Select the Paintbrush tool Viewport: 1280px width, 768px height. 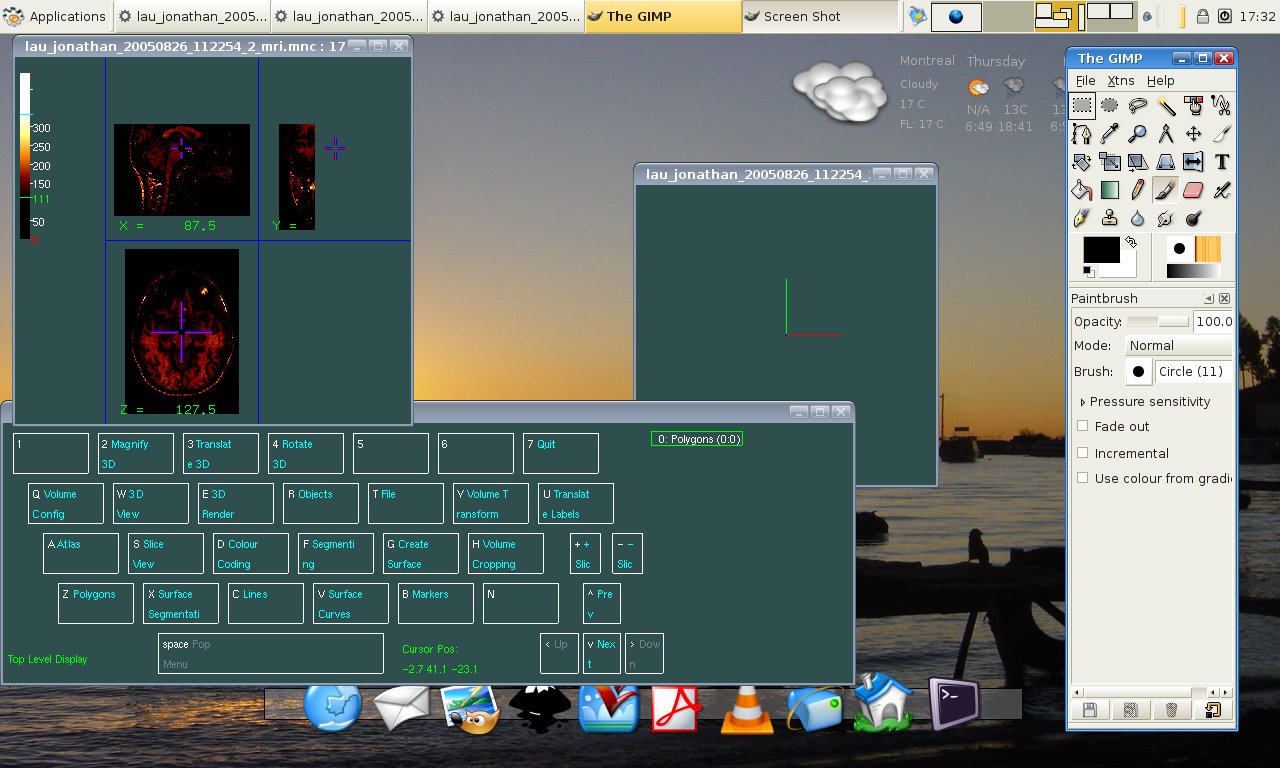(1166, 189)
